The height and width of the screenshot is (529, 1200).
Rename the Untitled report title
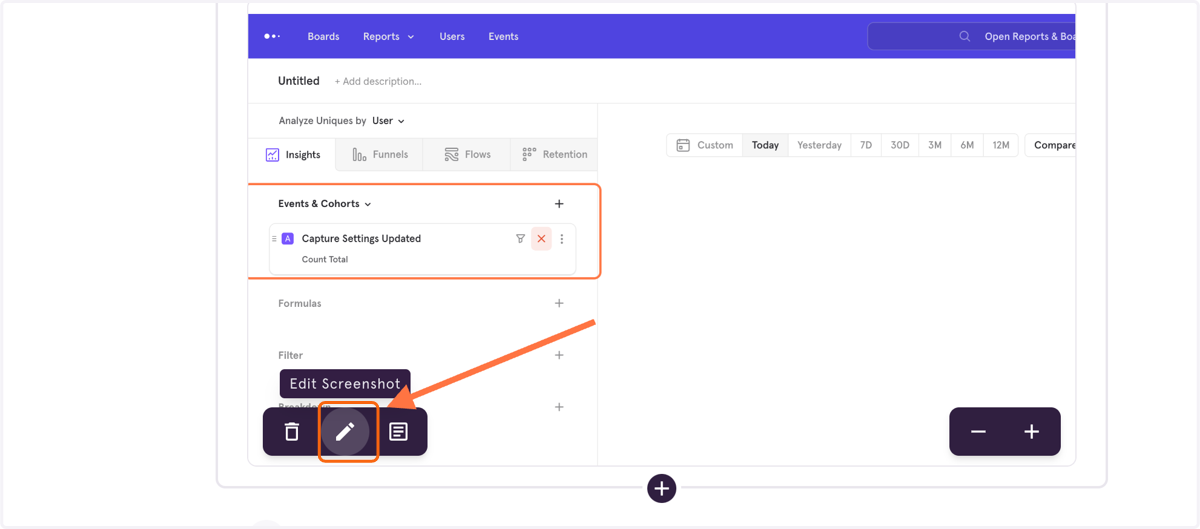299,81
